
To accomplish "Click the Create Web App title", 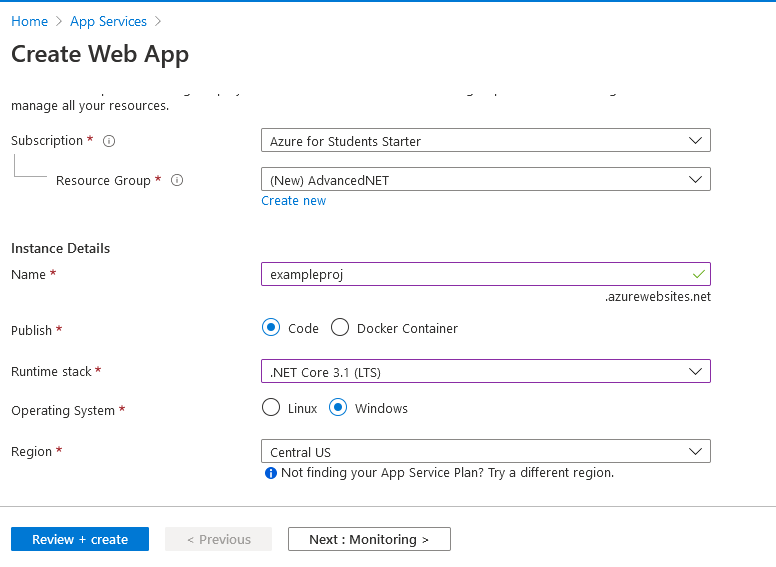I will pos(100,54).
